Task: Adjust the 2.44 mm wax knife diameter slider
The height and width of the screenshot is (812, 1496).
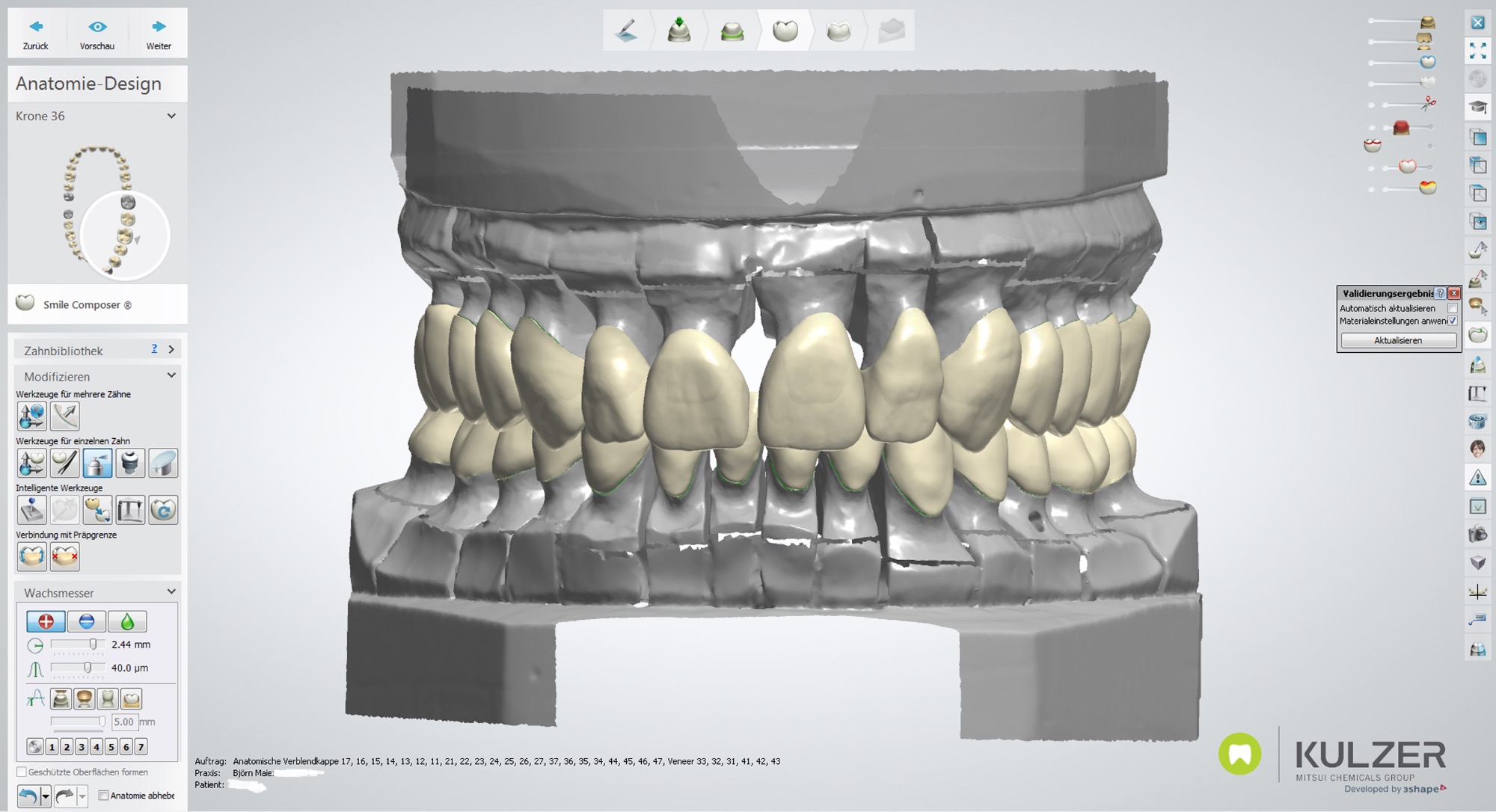Action: 93,645
